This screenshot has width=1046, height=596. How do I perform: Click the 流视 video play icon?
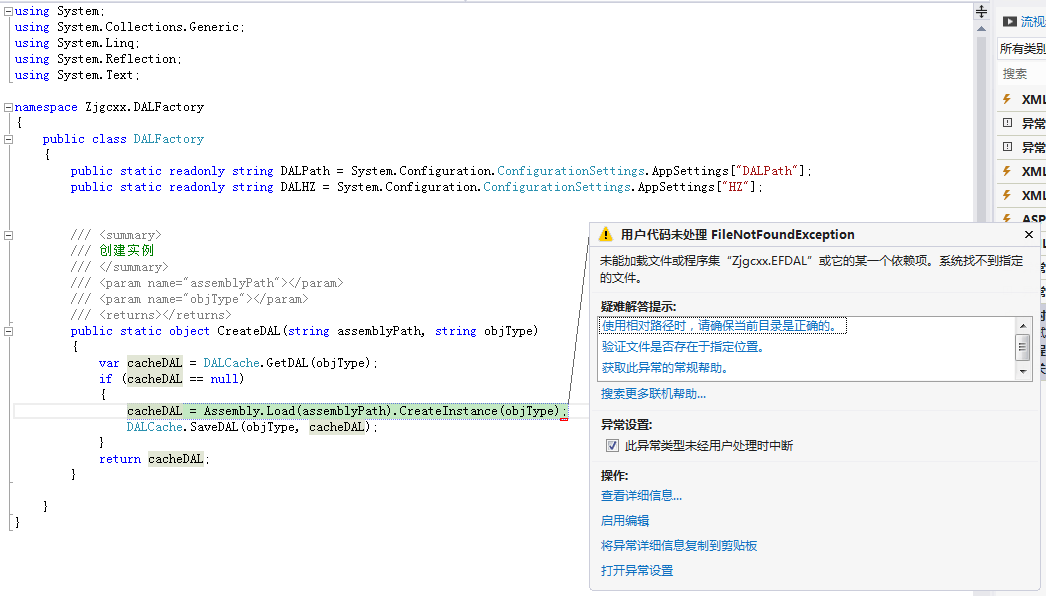coord(1010,22)
